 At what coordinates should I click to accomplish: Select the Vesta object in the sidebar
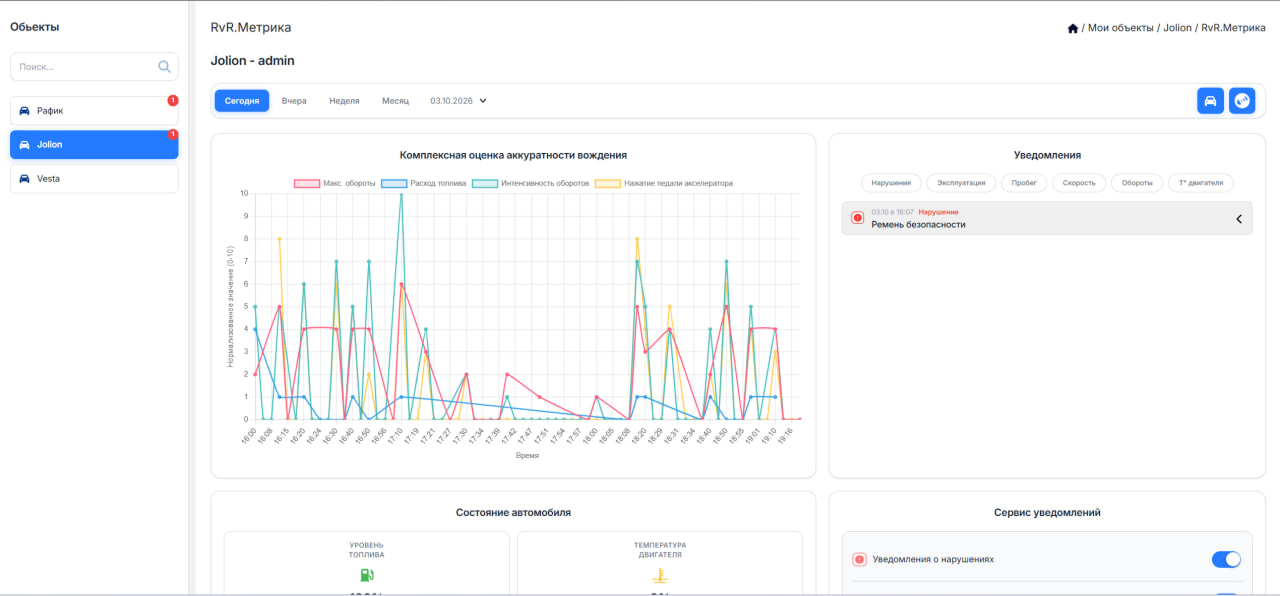pos(94,179)
